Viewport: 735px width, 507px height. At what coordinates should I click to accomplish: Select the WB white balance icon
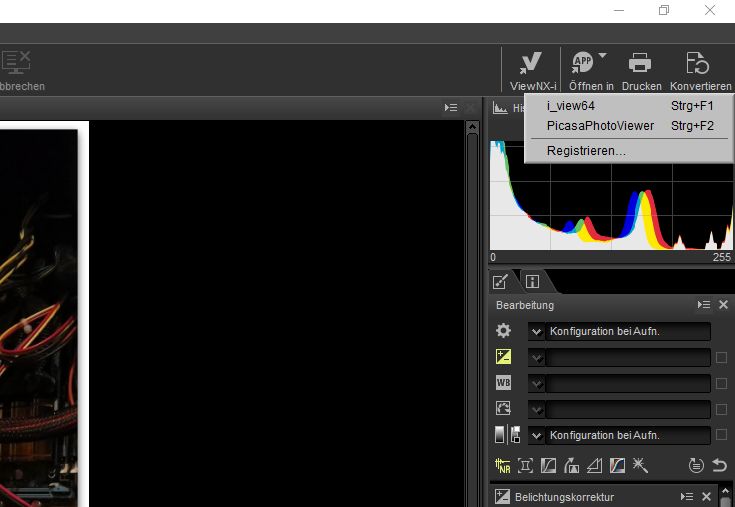tap(503, 383)
